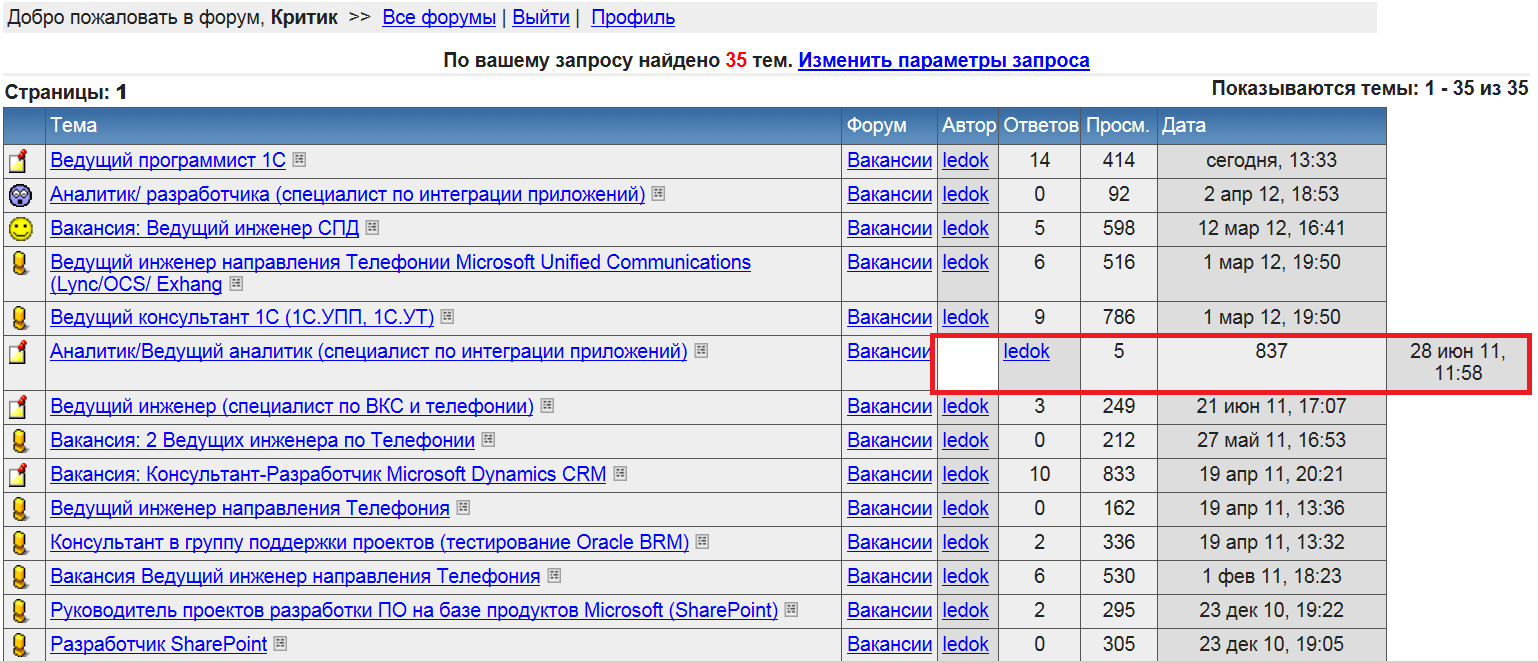This screenshot has height=663, width=1538.
Task: Click the yellow figure icon beside Руководитель проектов разработки ПО
Action: (x=19, y=610)
